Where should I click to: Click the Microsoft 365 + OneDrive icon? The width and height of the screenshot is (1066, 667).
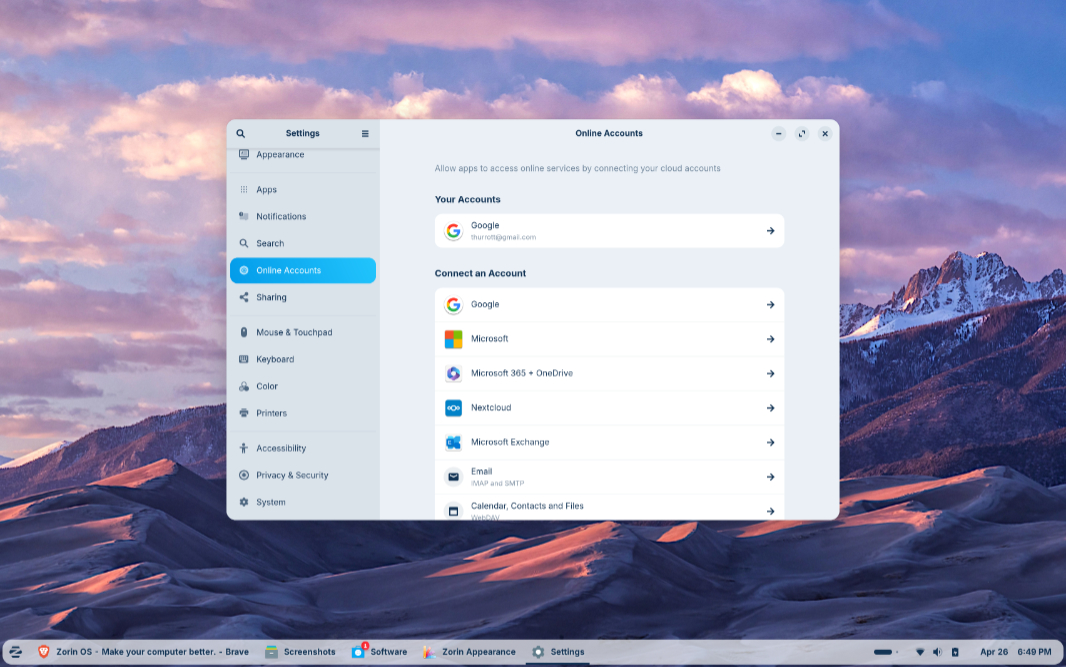tap(453, 373)
